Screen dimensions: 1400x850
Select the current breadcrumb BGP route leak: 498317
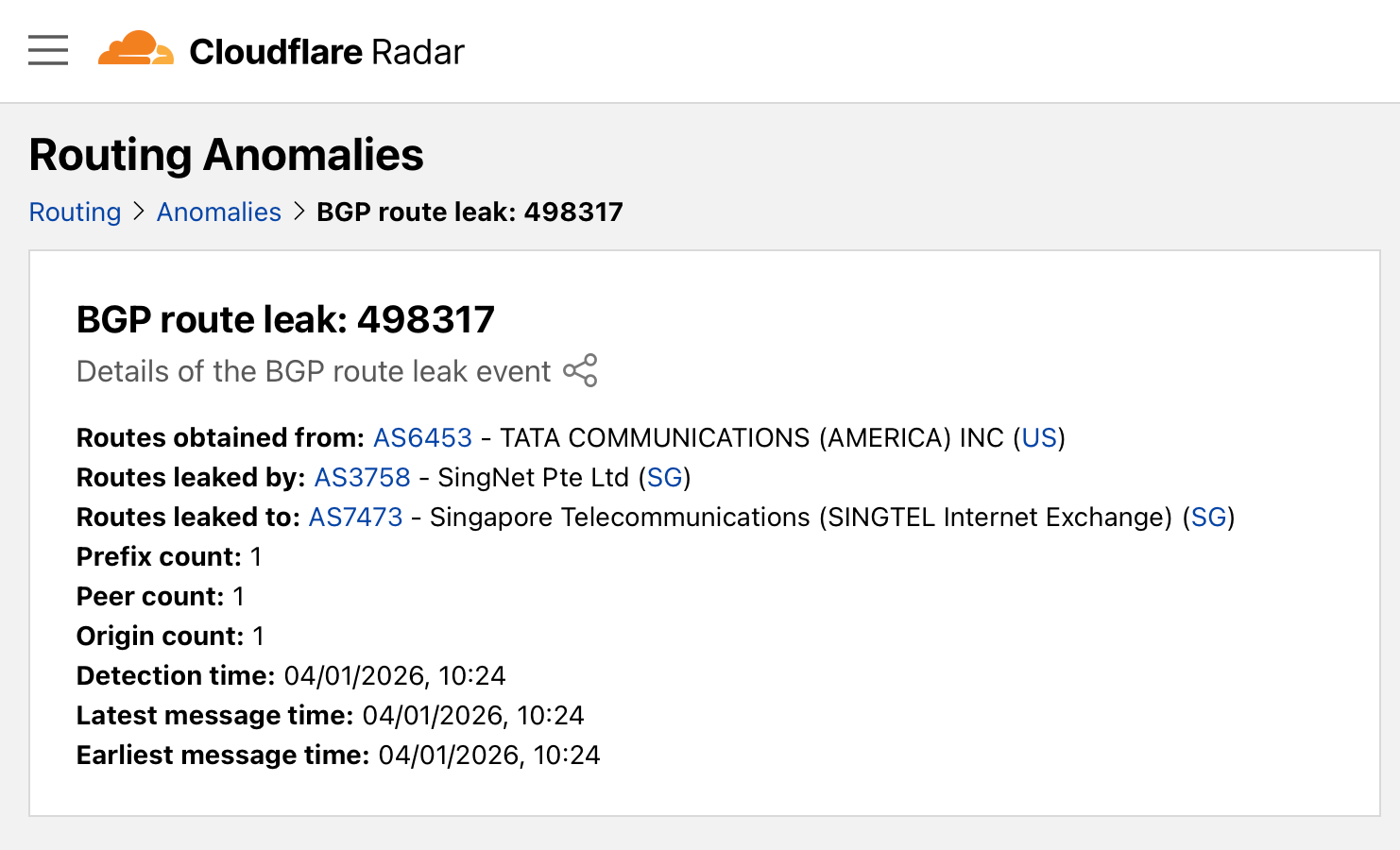(470, 212)
